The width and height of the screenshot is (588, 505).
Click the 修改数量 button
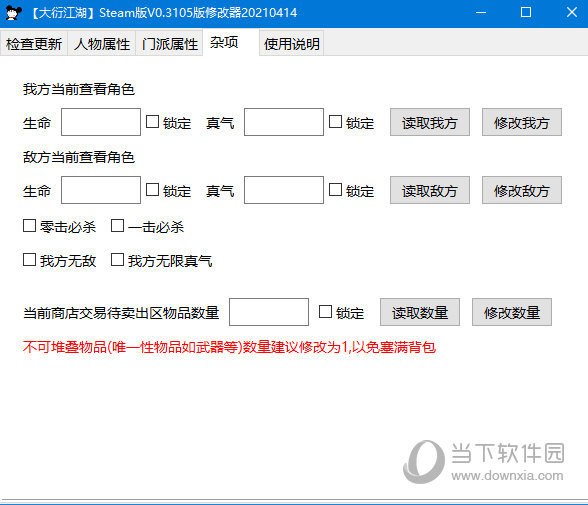point(512,312)
